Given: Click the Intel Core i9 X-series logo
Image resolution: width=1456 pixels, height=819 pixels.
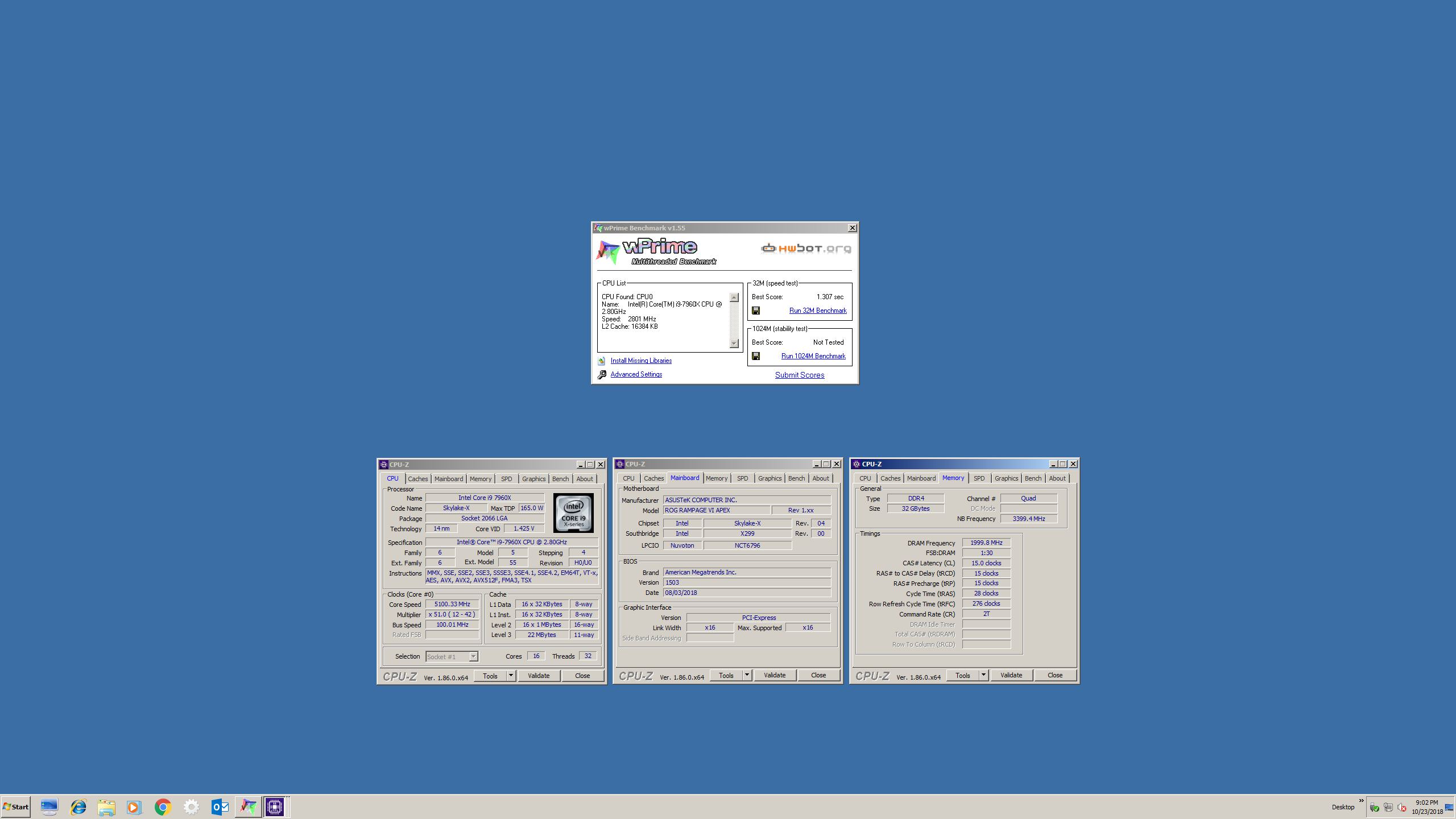Looking at the screenshot, I should click(x=573, y=512).
